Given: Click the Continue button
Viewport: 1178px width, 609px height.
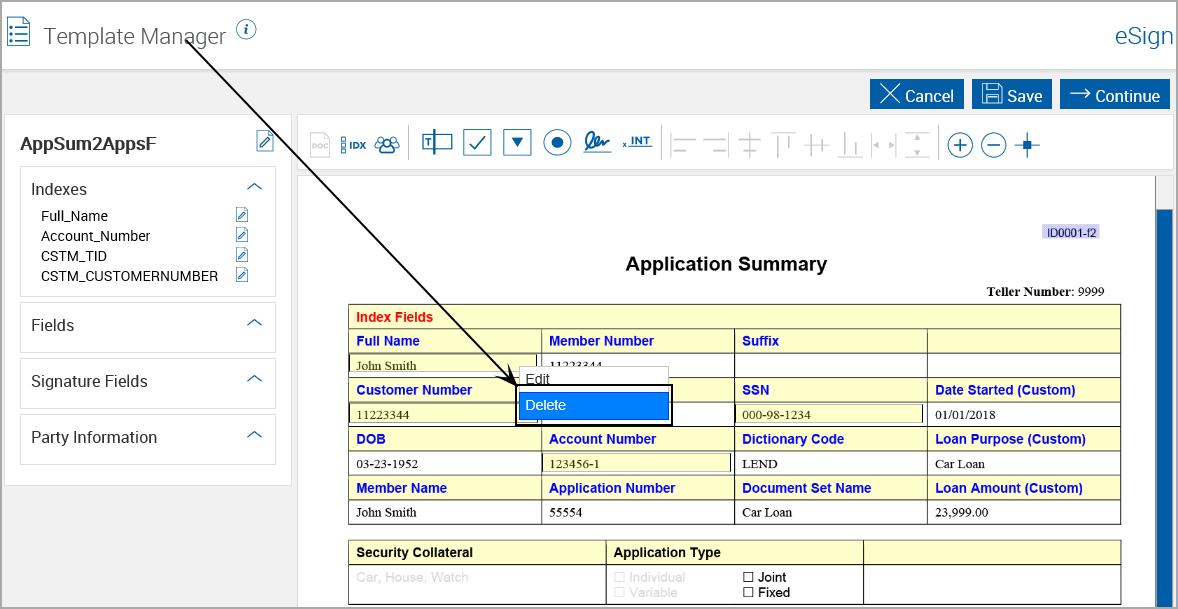Looking at the screenshot, I should click(x=1115, y=95).
